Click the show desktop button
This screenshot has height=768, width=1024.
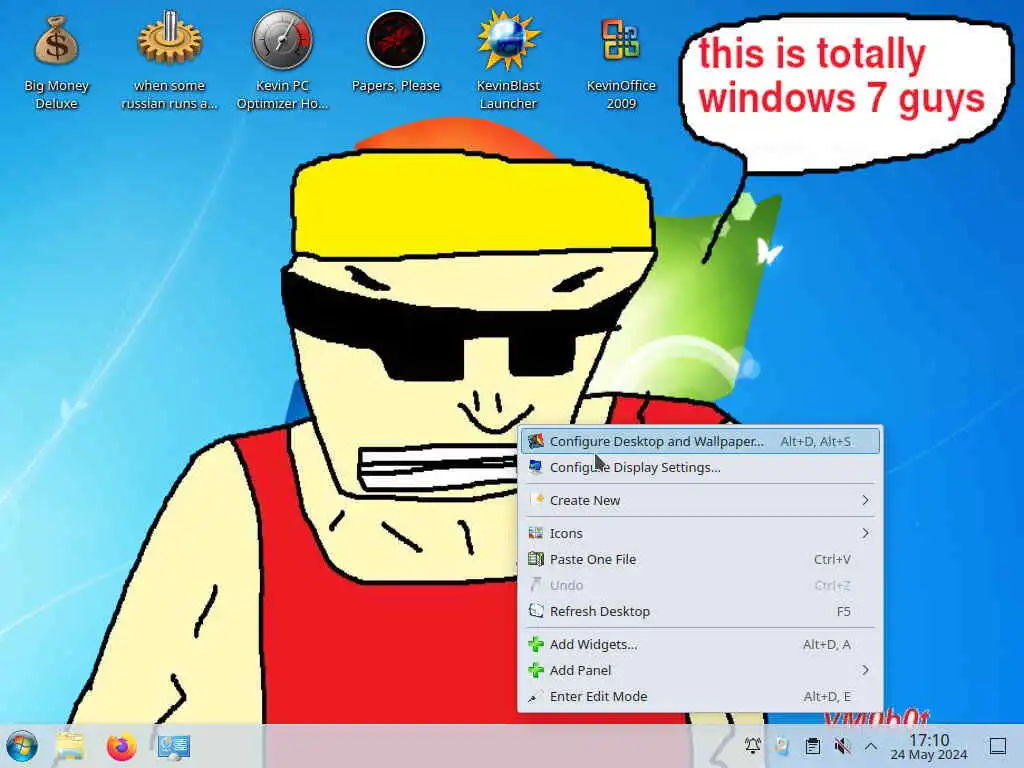coord(998,746)
